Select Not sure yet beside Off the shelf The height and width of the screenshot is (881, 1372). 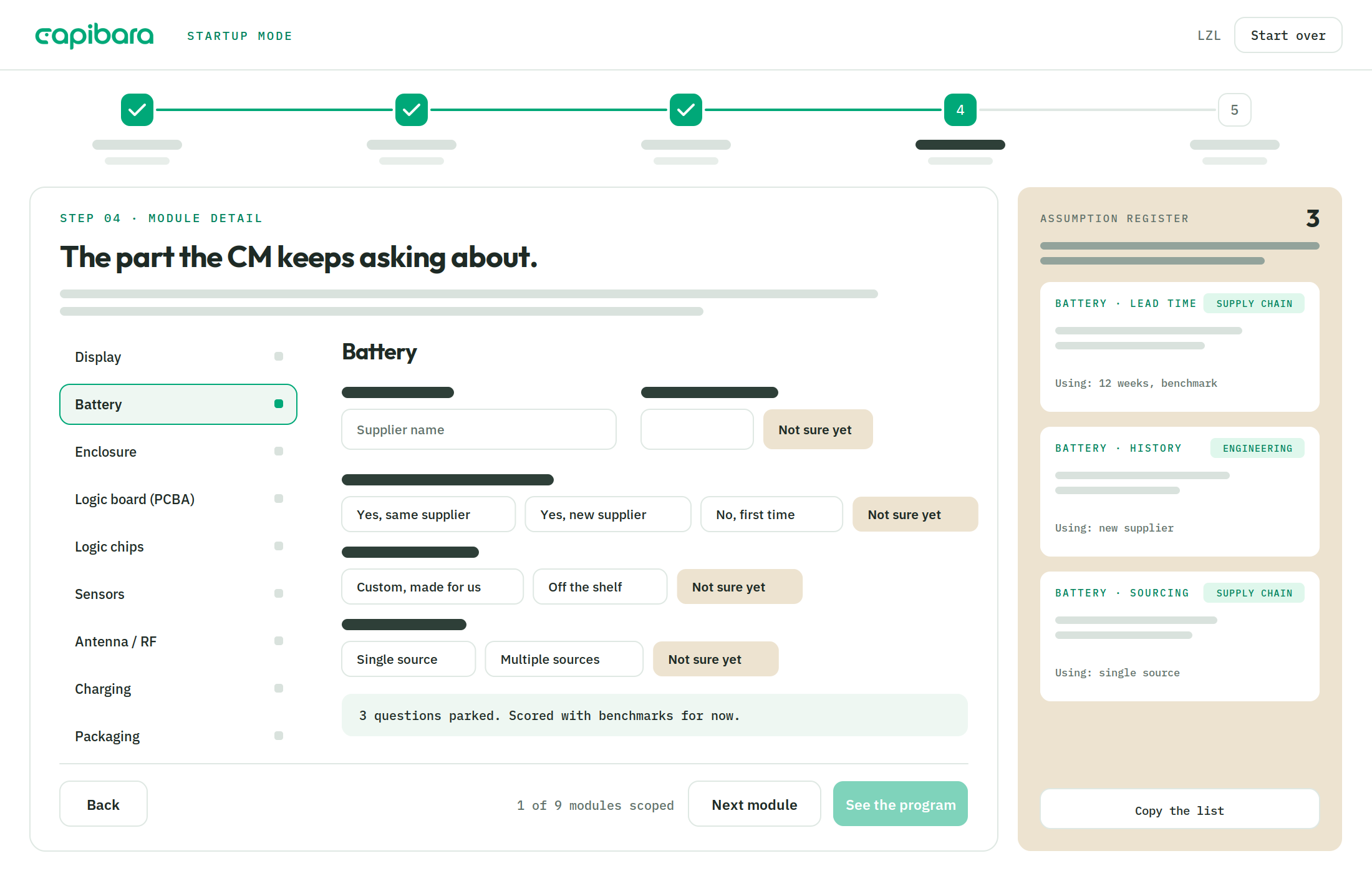coord(740,587)
